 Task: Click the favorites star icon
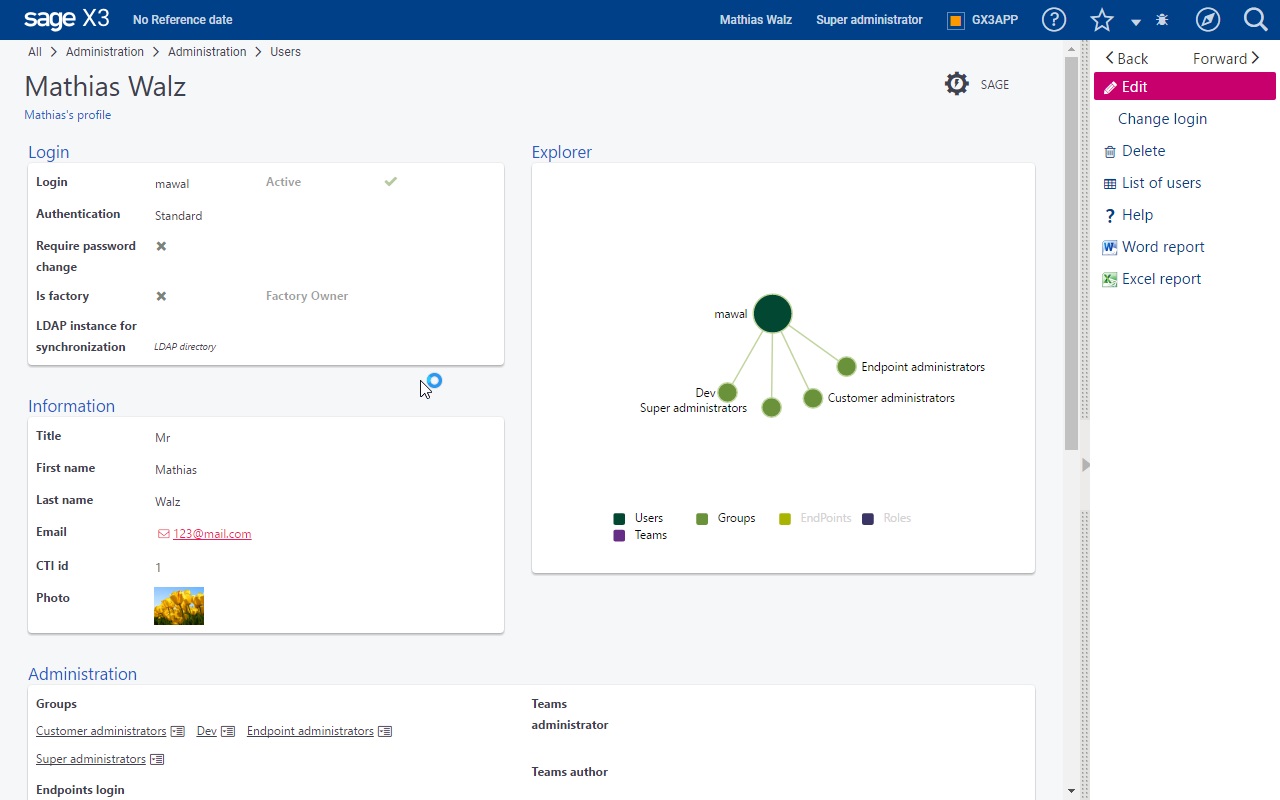pos(1101,20)
